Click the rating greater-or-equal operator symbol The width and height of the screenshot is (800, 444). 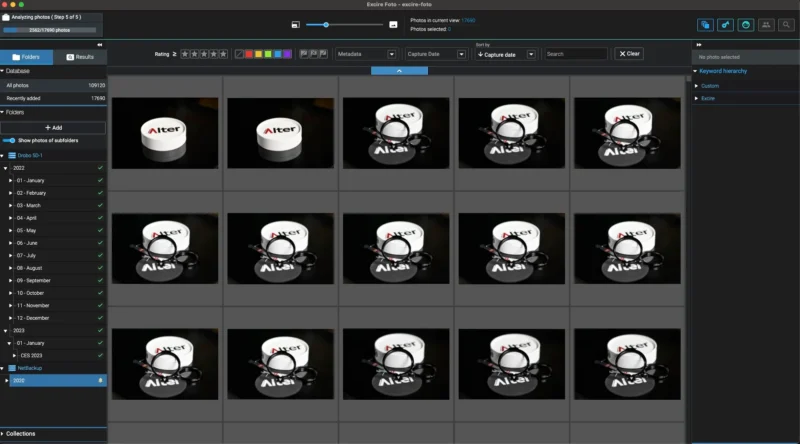click(174, 54)
